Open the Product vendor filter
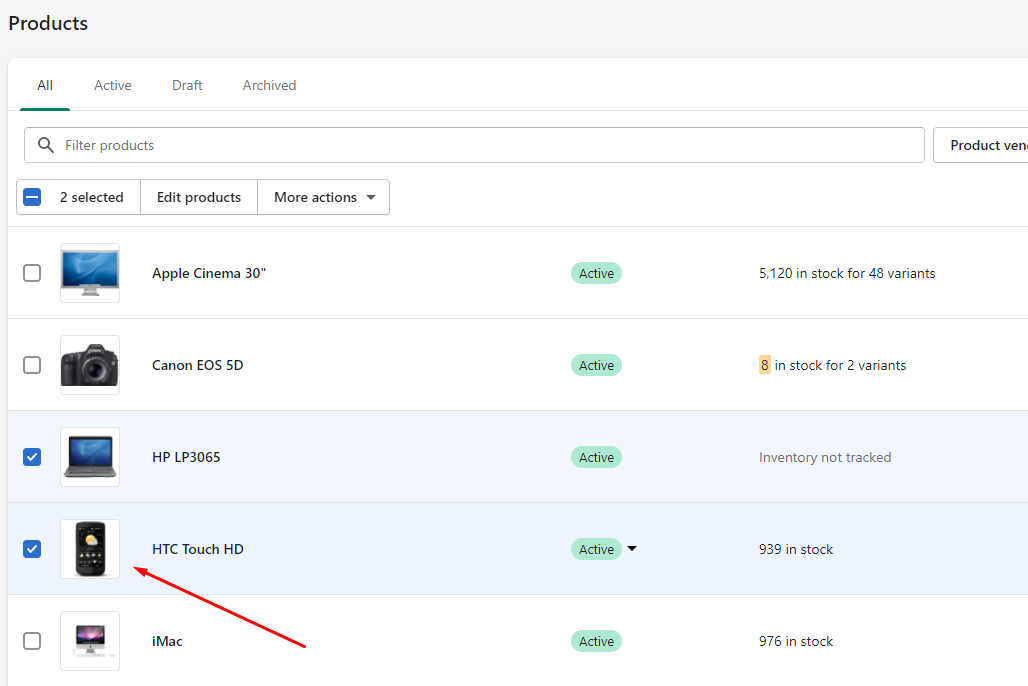 tap(981, 145)
